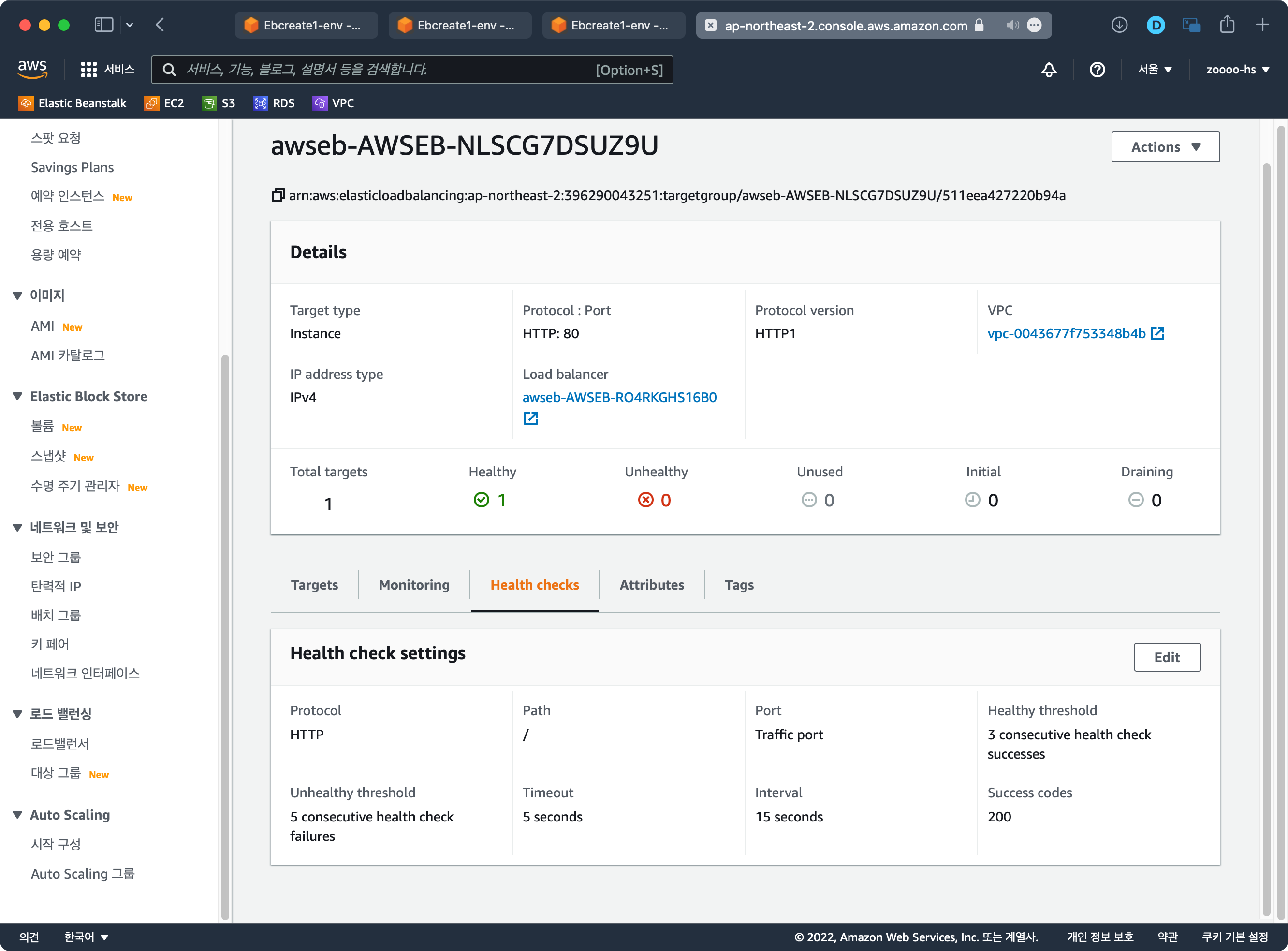Click the blue D extension icon
Screen dimensions: 1288x951
coord(1156,25)
